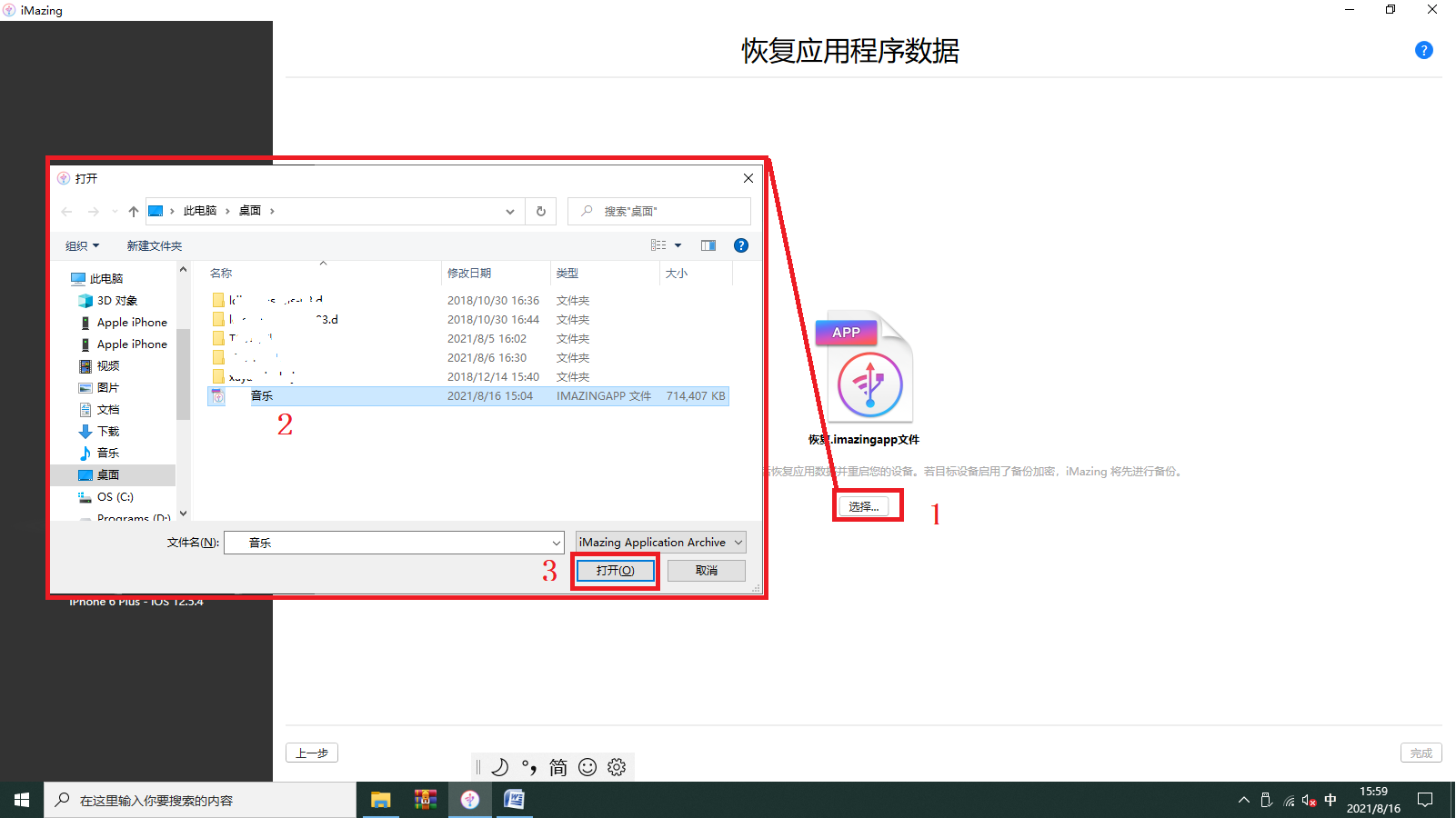This screenshot has width=1456, height=818.
Task: Change view layout icon in dialog
Action: tap(658, 245)
